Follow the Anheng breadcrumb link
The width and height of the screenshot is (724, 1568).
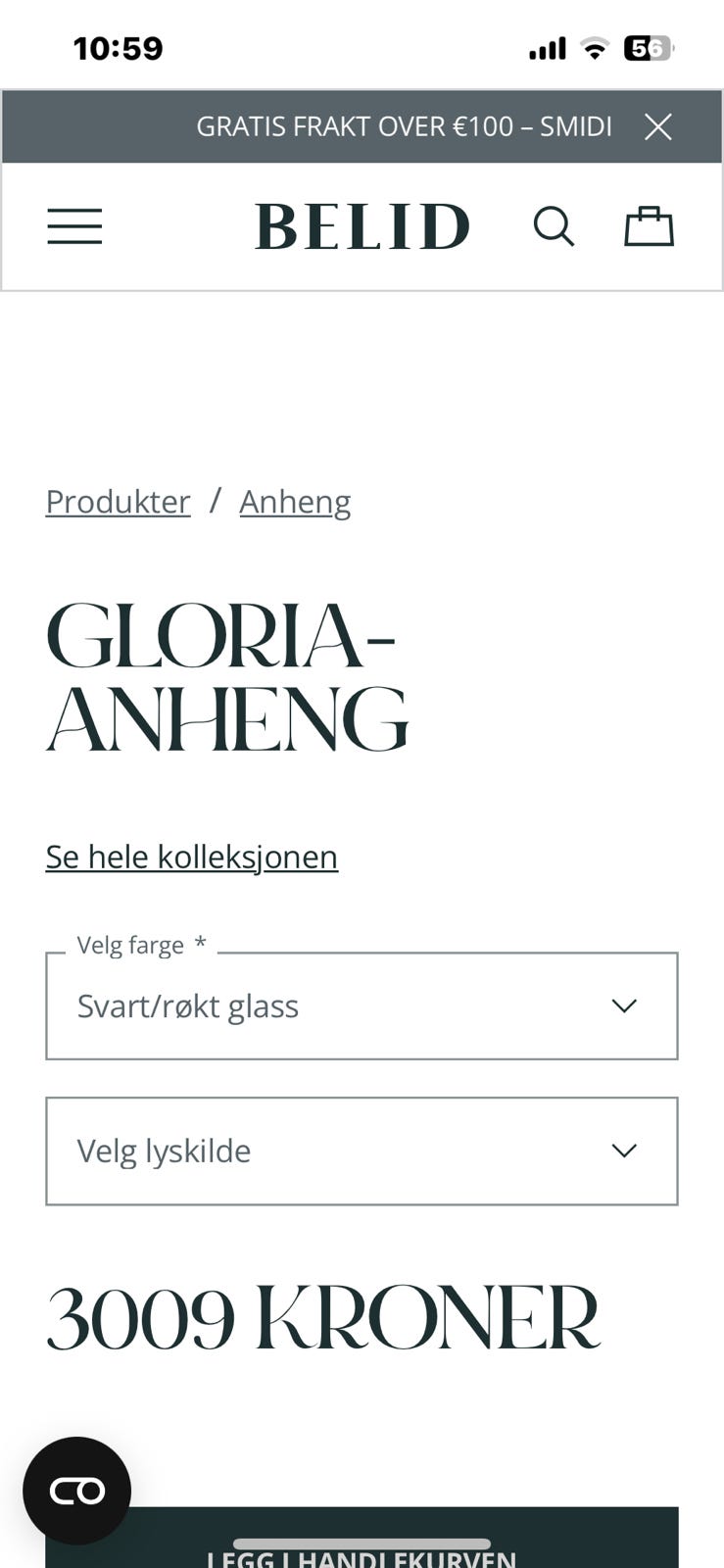[295, 501]
